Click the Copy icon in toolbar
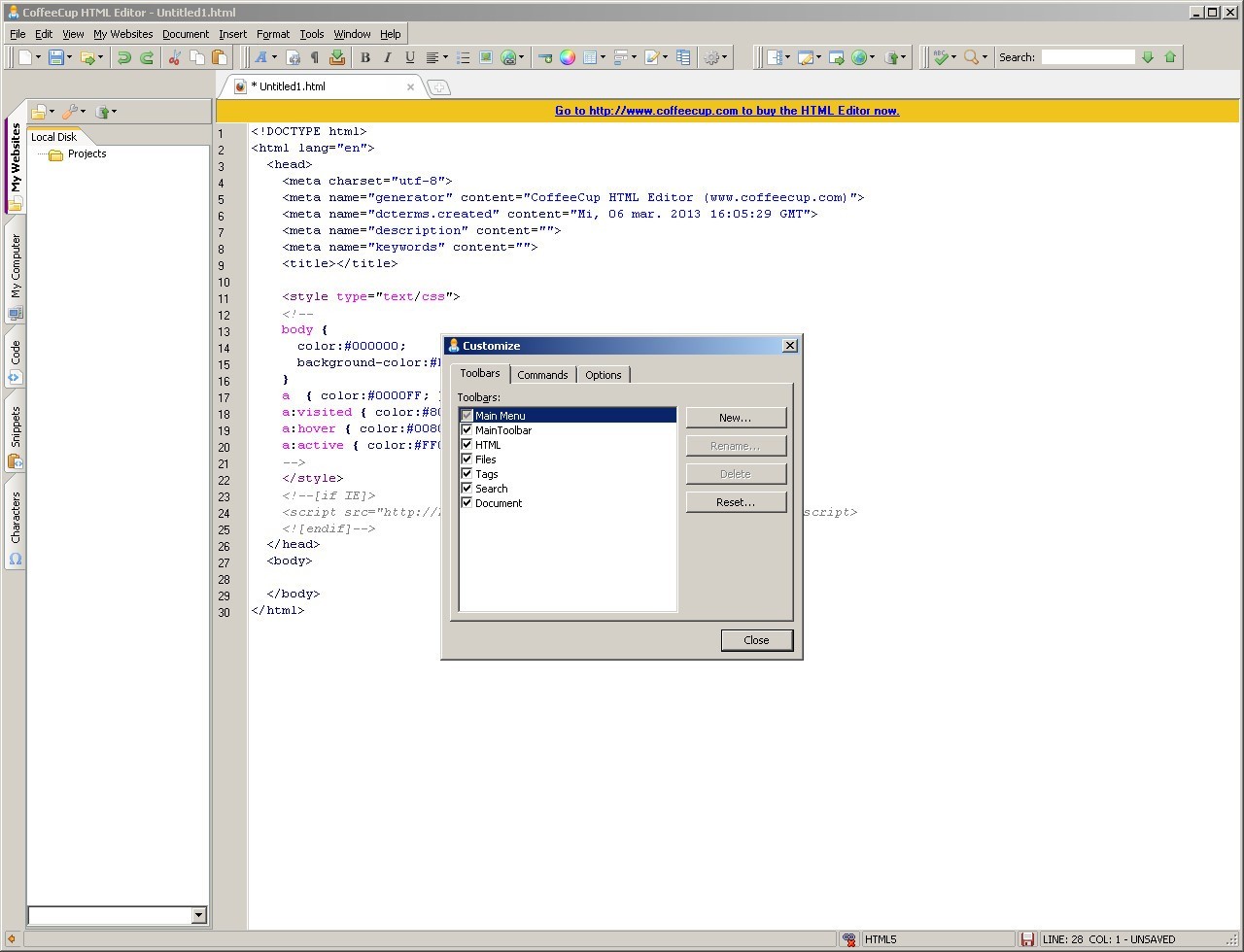The image size is (1244, 952). [x=197, y=57]
